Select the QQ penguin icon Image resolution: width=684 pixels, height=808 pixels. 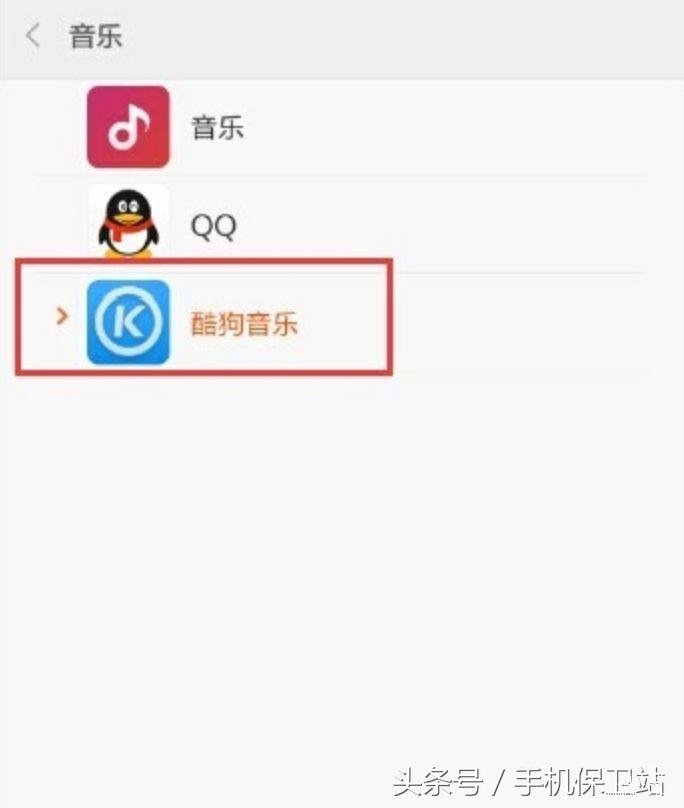(x=128, y=222)
